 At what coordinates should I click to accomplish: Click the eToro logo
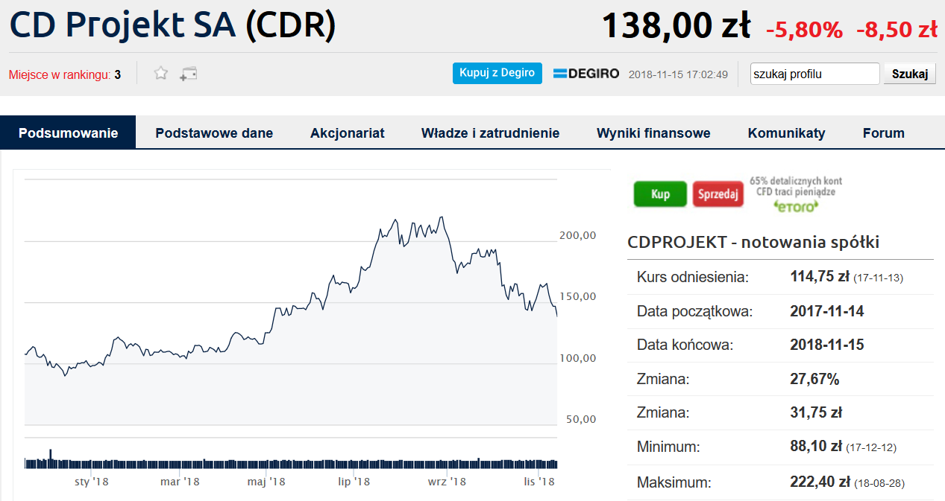pyautogui.click(x=796, y=205)
